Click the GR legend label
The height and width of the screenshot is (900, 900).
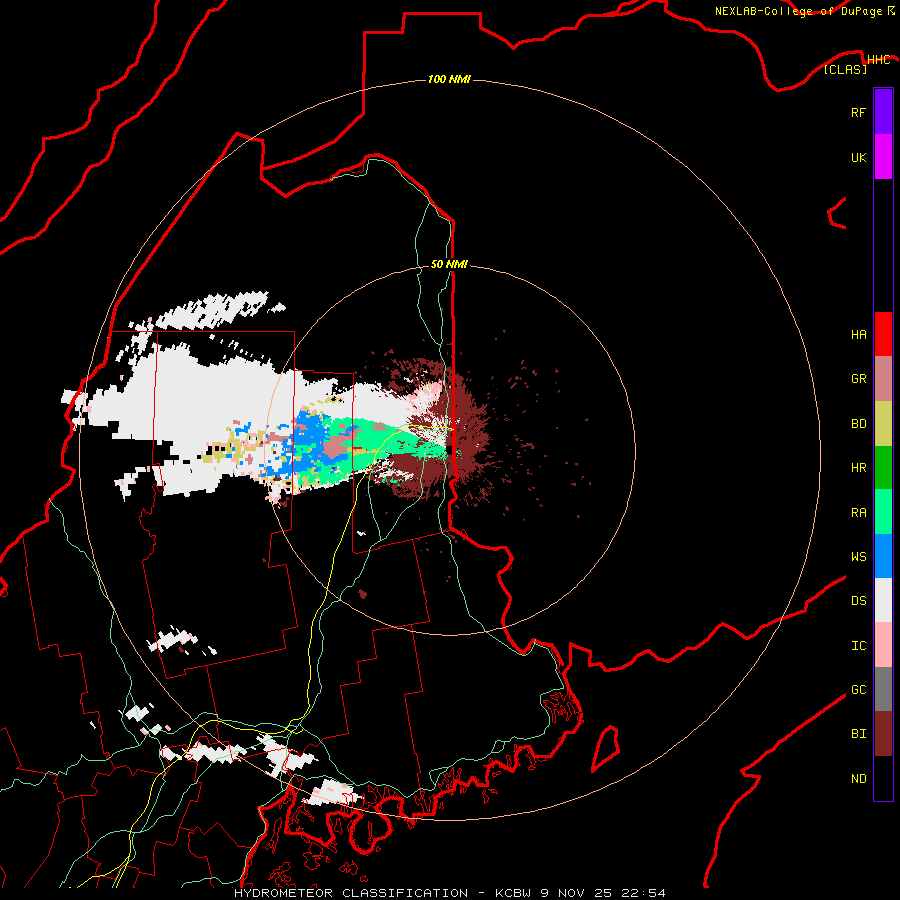(x=858, y=379)
